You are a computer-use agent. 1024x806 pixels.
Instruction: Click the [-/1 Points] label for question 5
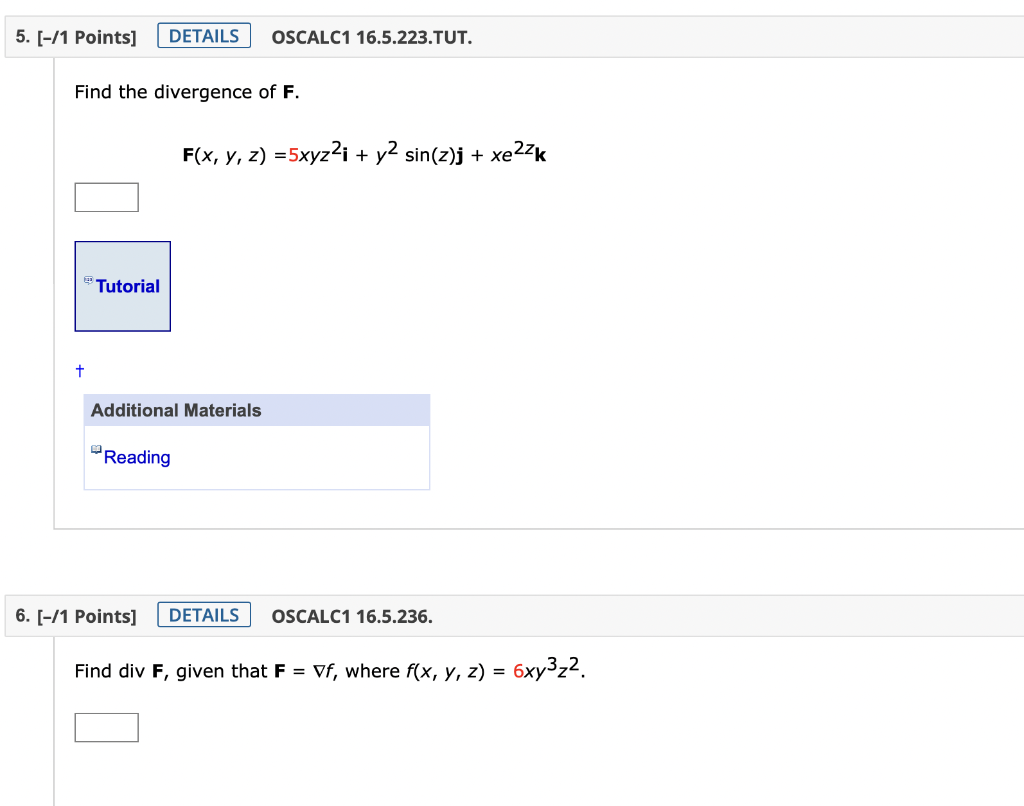point(91,36)
